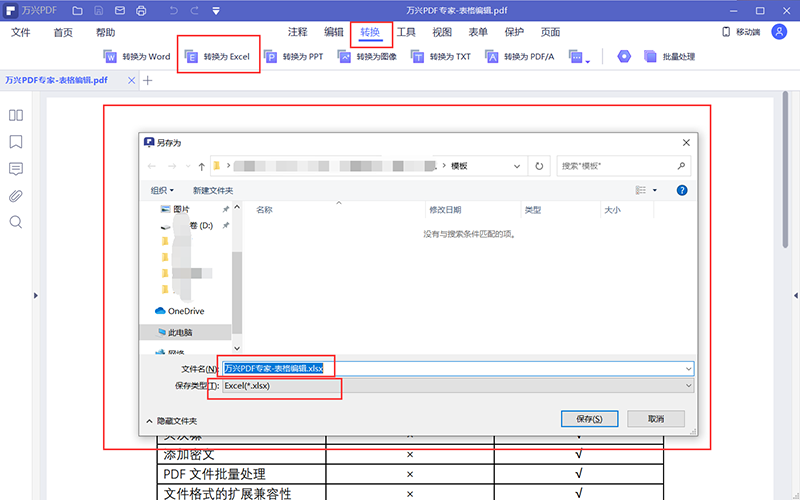The height and width of the screenshot is (500, 800).
Task: Open the quick access customize dropdown arrow
Action: (216, 11)
